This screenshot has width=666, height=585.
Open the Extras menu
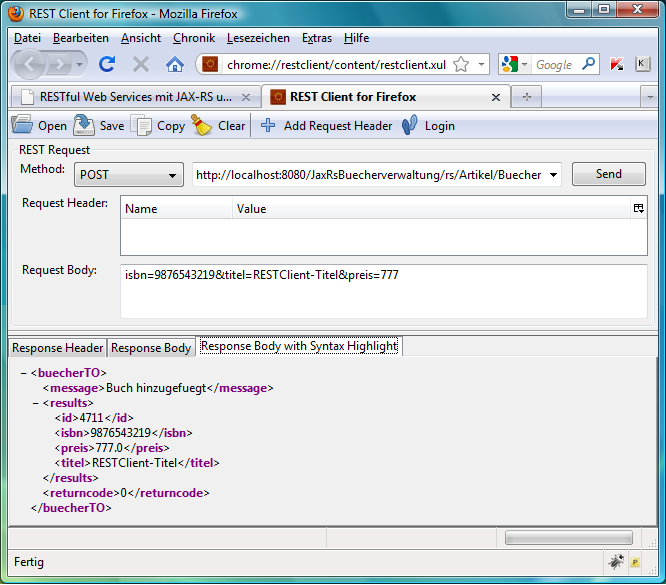317,38
